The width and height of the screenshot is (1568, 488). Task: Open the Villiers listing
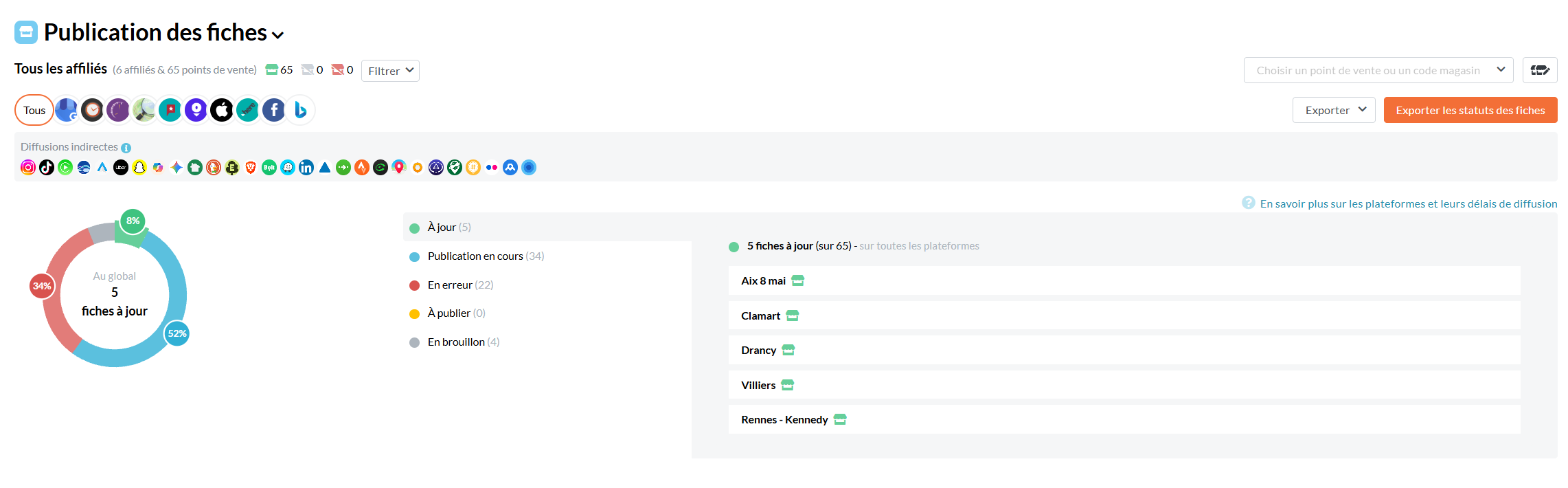[1124, 385]
